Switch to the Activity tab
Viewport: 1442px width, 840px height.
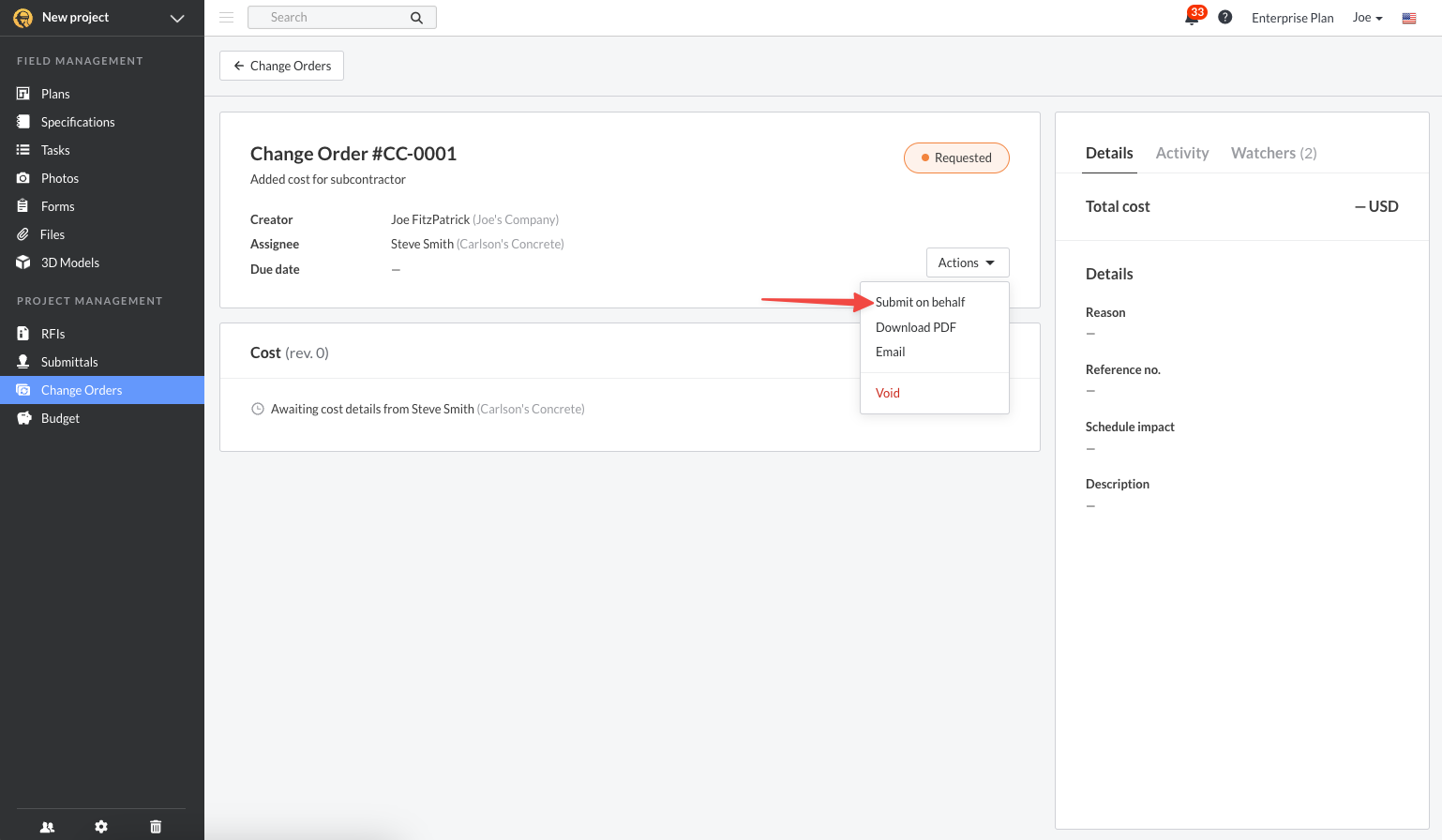click(x=1181, y=153)
